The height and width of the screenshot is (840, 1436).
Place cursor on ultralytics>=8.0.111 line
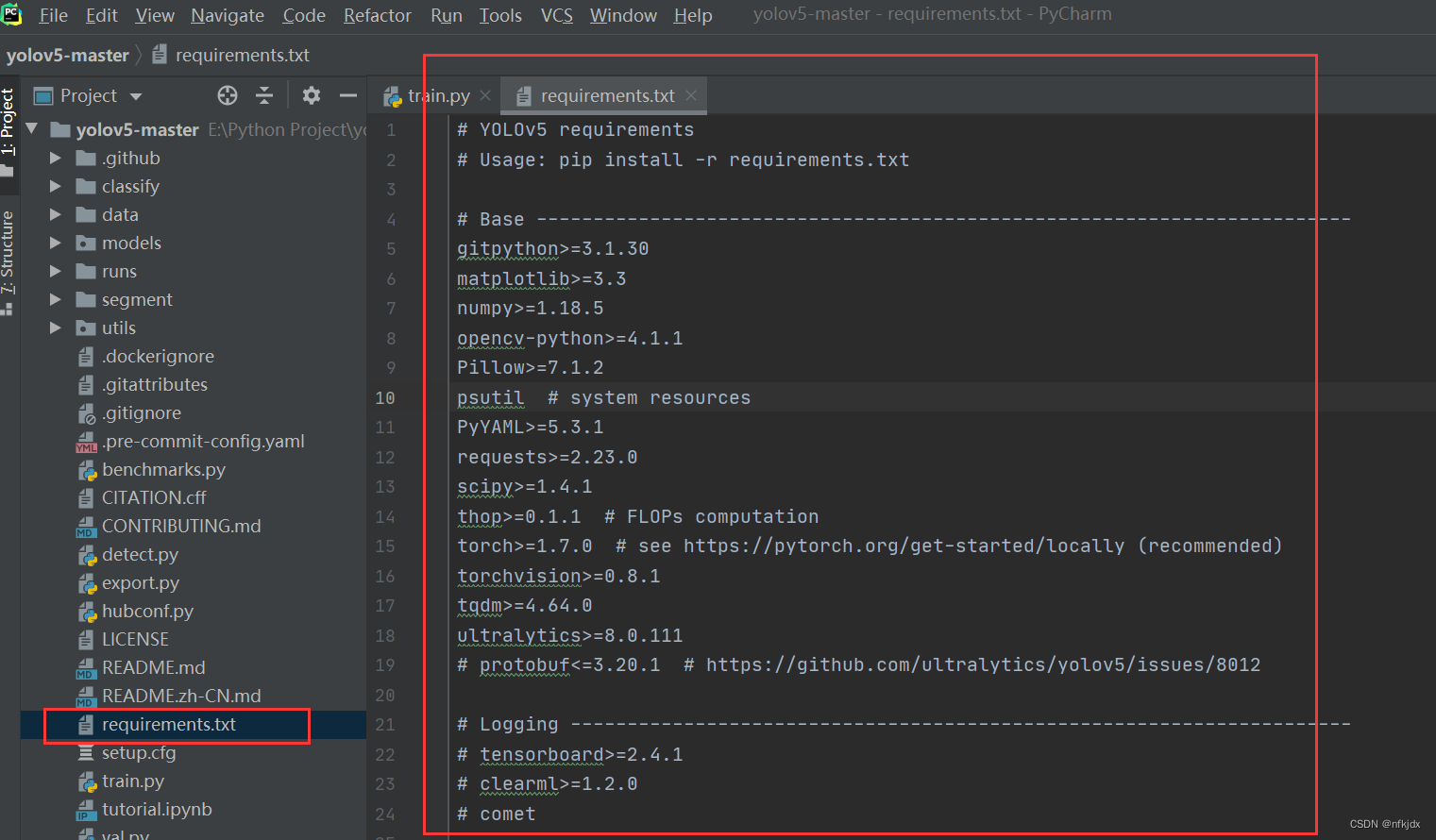click(x=569, y=635)
